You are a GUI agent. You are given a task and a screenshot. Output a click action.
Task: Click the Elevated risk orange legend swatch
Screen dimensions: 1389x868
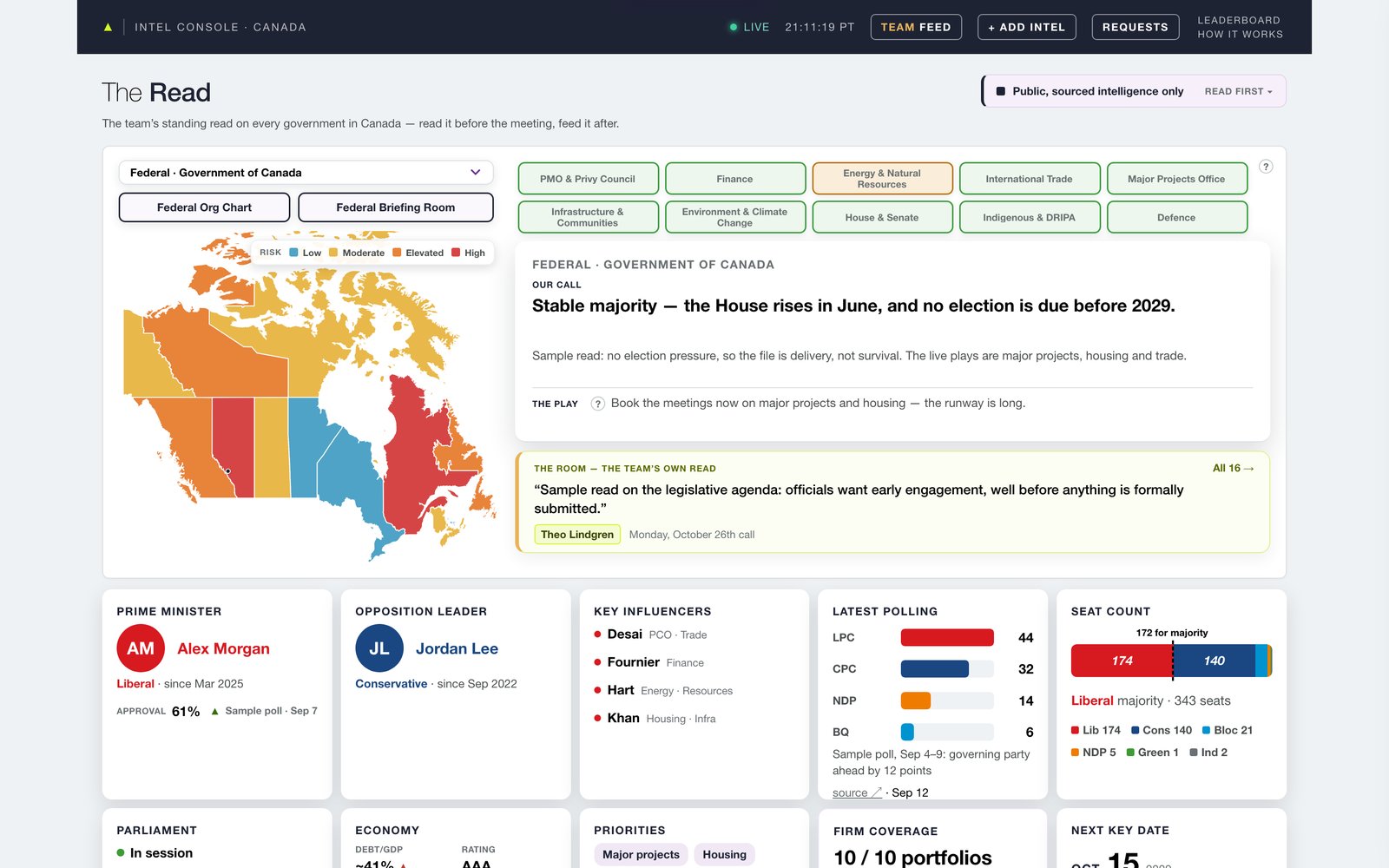(397, 253)
